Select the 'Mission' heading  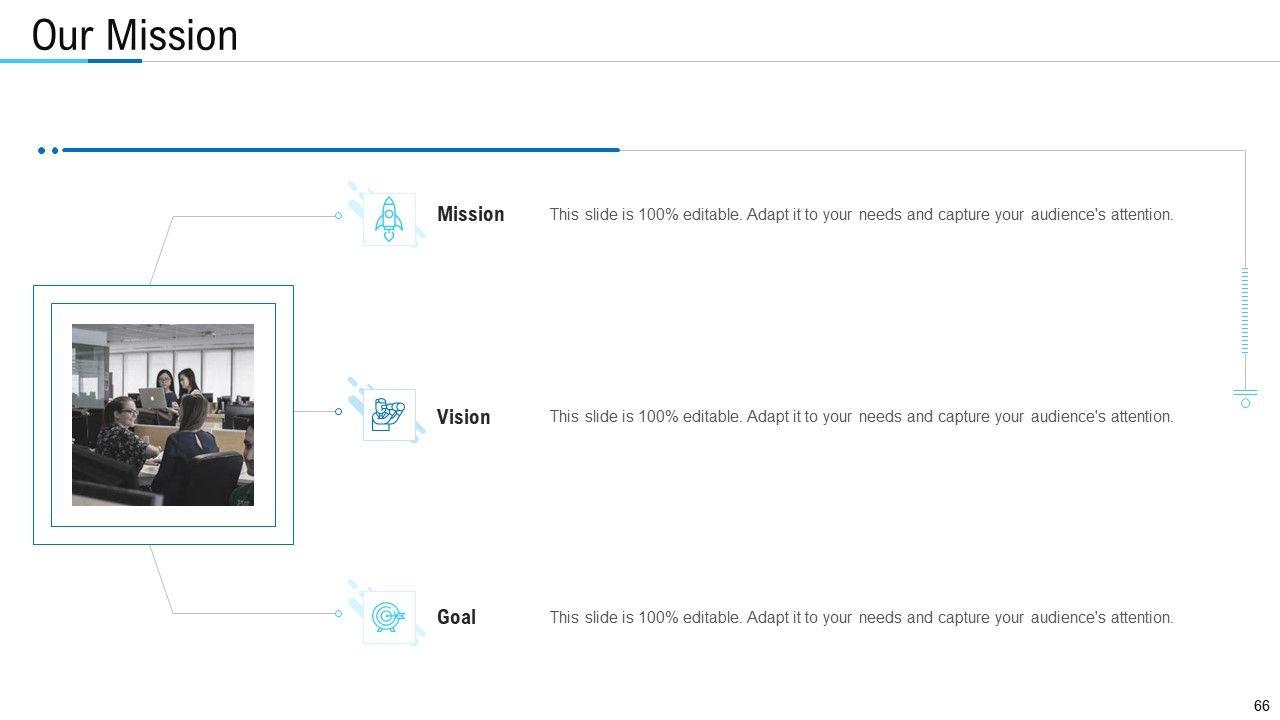tap(471, 214)
